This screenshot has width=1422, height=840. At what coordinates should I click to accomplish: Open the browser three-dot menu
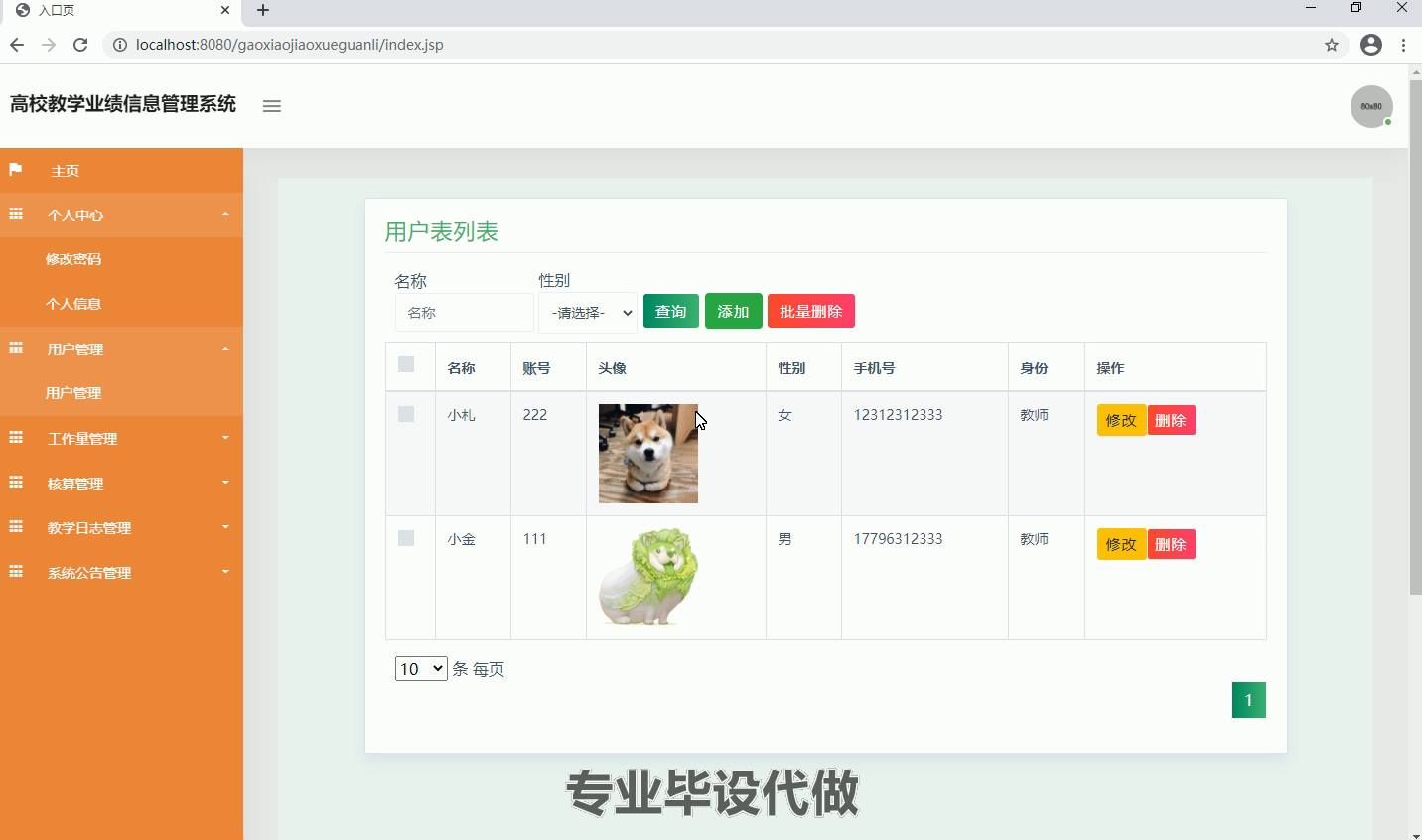tap(1403, 45)
